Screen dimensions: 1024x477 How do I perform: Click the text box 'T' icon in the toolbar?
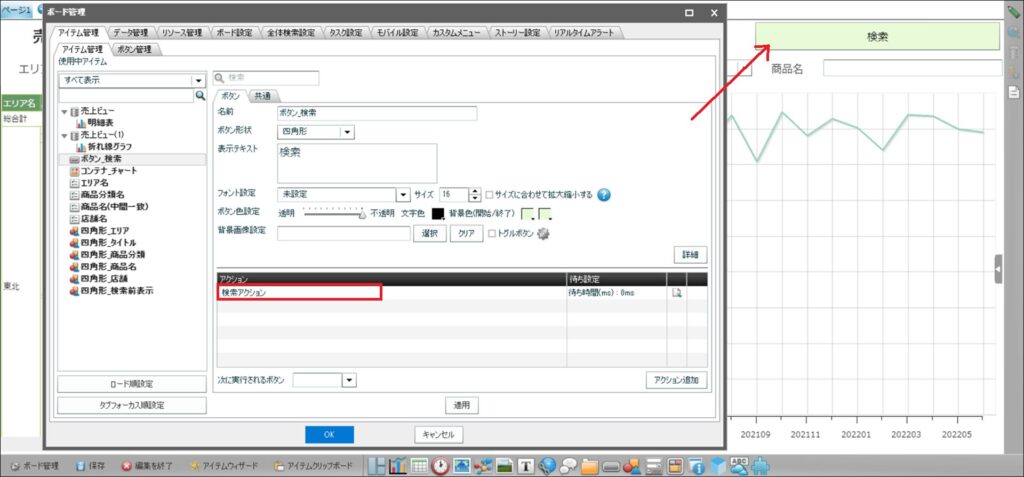click(525, 466)
